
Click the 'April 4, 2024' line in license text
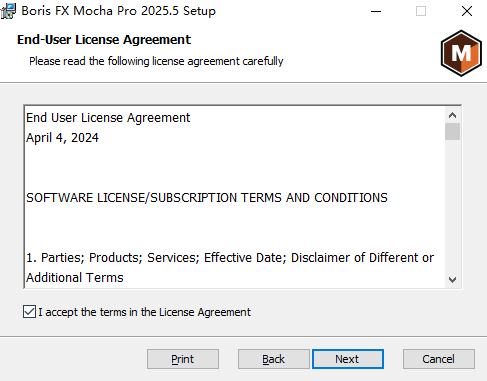coord(62,138)
